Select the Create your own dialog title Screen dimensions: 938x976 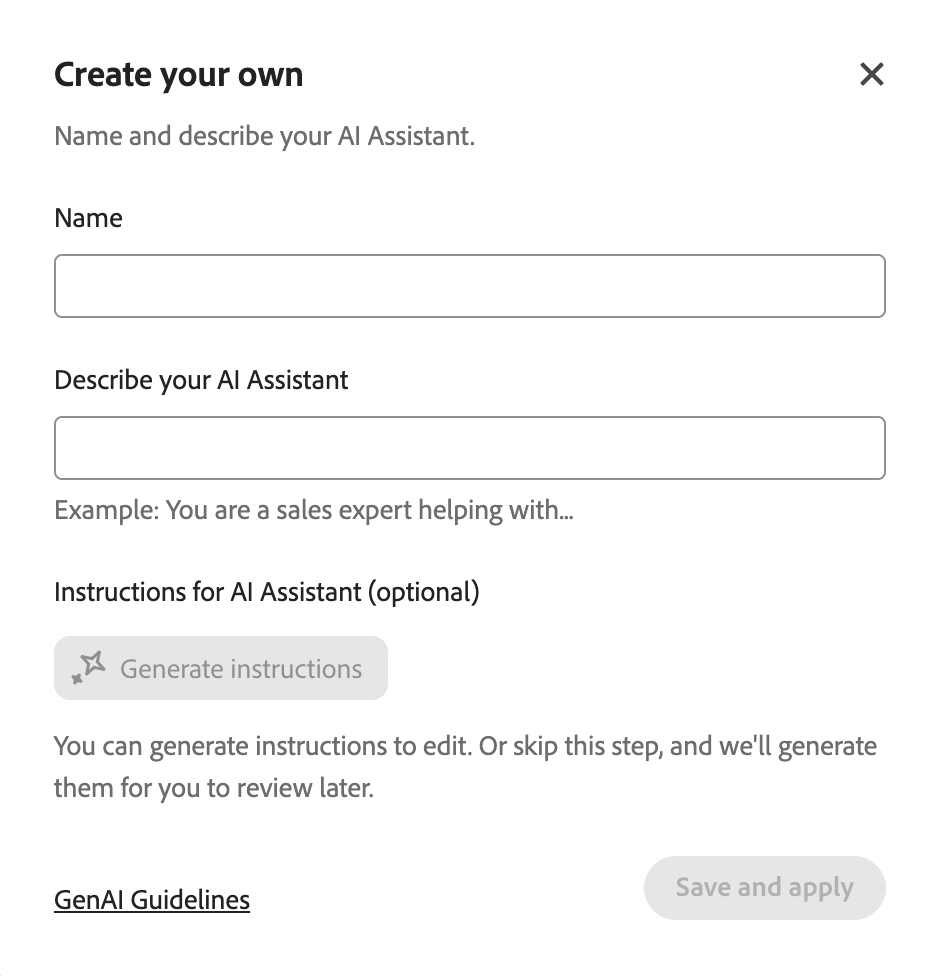tap(178, 74)
